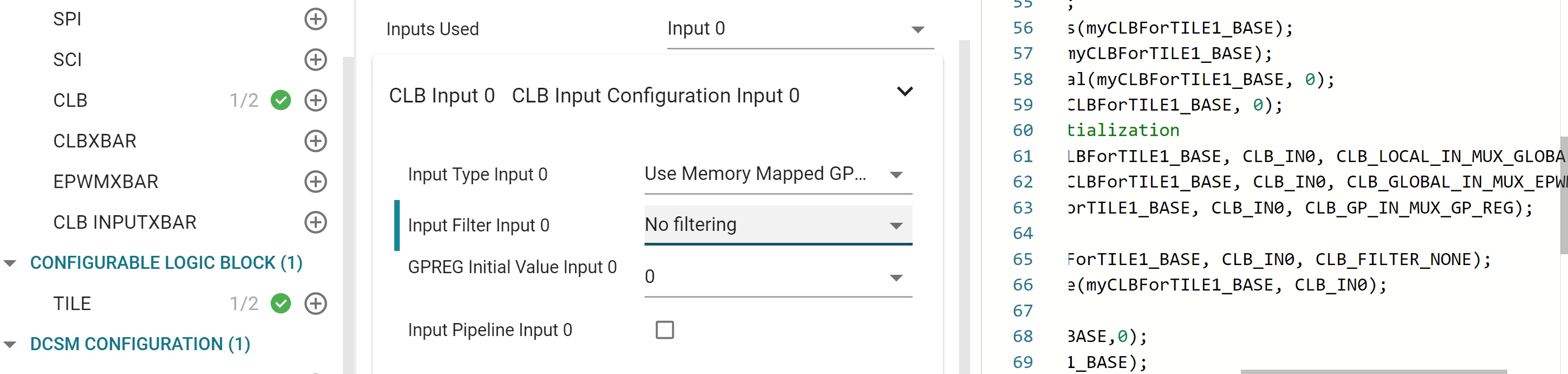Add an EPWMXBAR instance
This screenshot has height=374, width=1568.
coord(315,182)
